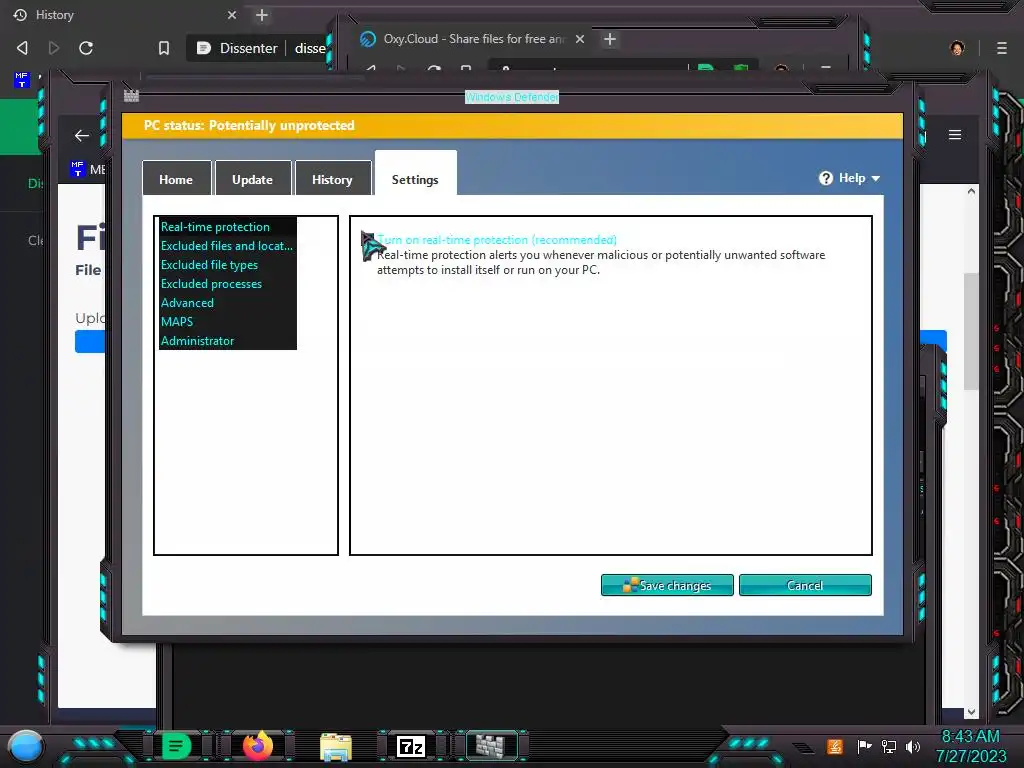Close the History browser tab

[x=232, y=15]
